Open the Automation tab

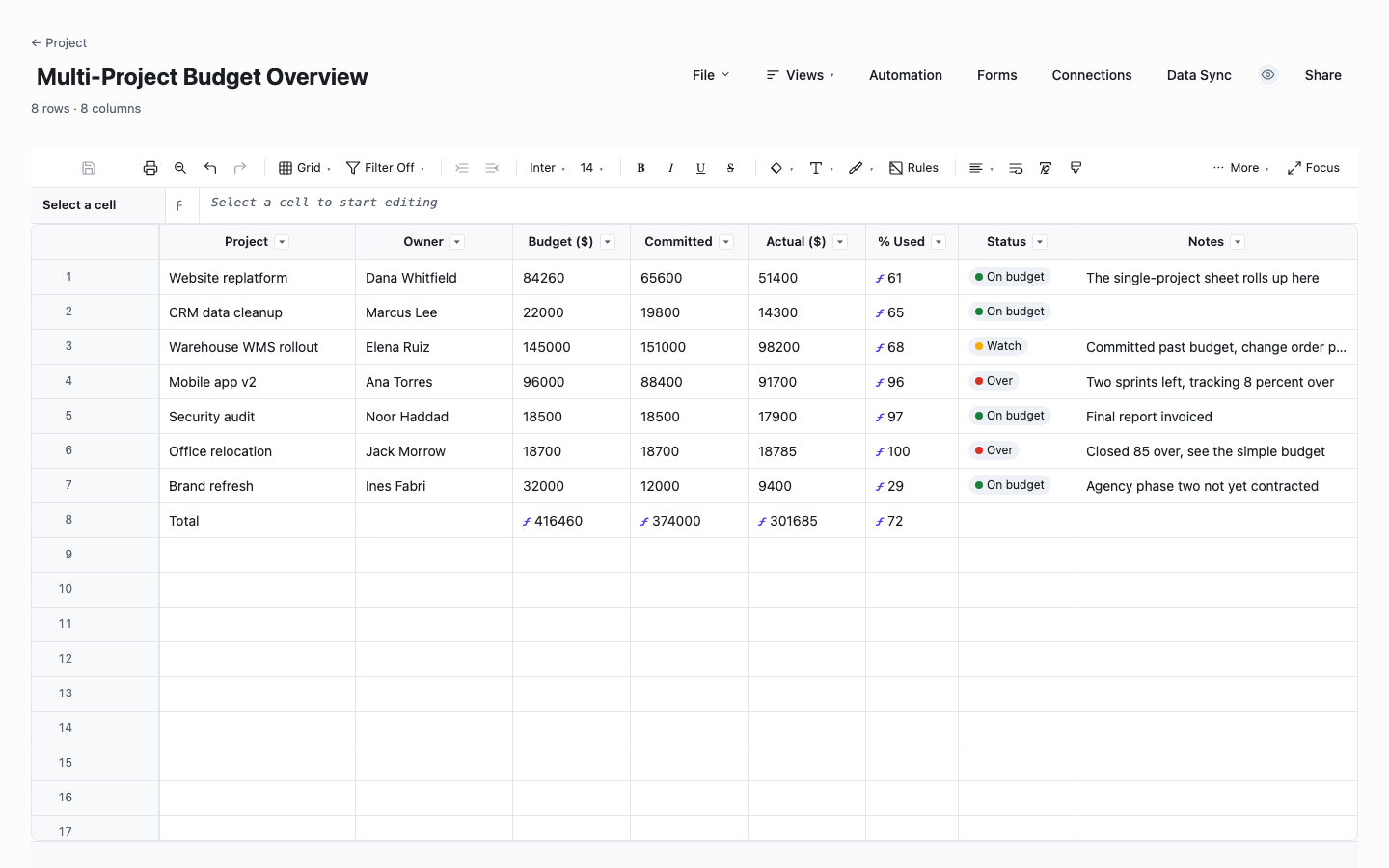tap(906, 75)
